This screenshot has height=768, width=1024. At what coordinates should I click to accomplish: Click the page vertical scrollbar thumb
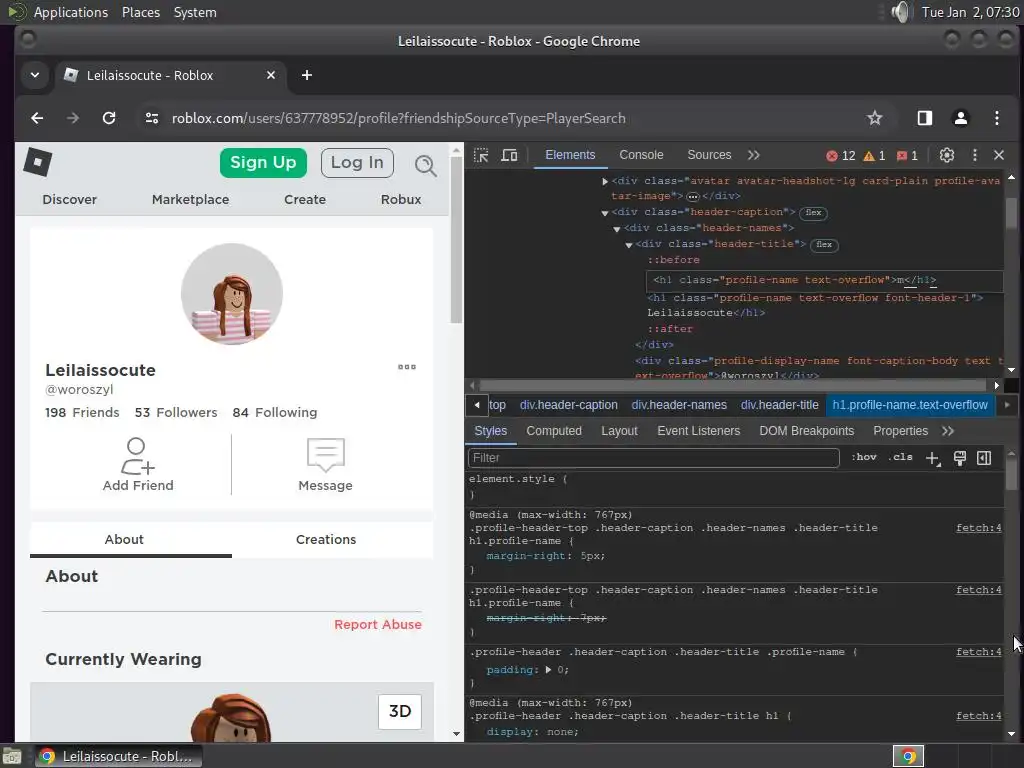tap(456, 240)
